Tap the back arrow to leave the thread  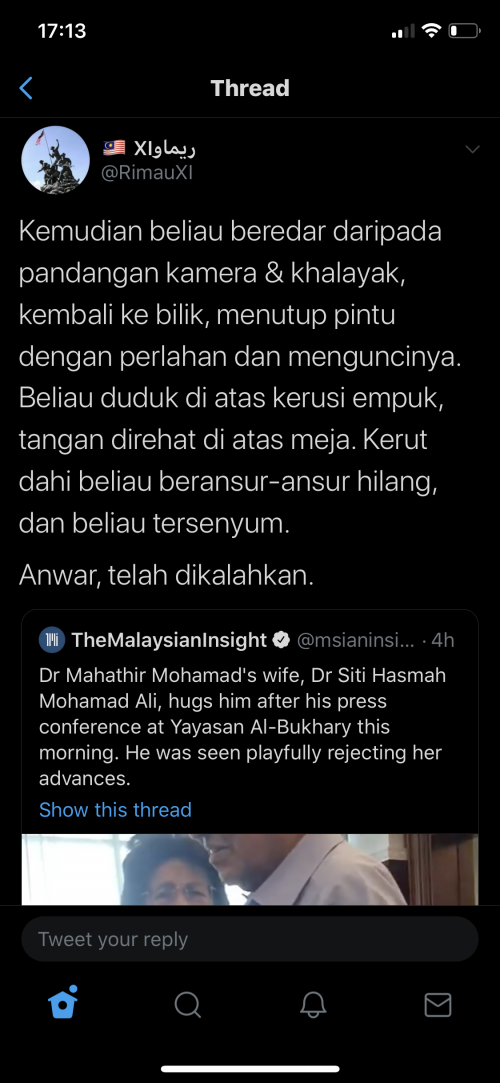[26, 88]
